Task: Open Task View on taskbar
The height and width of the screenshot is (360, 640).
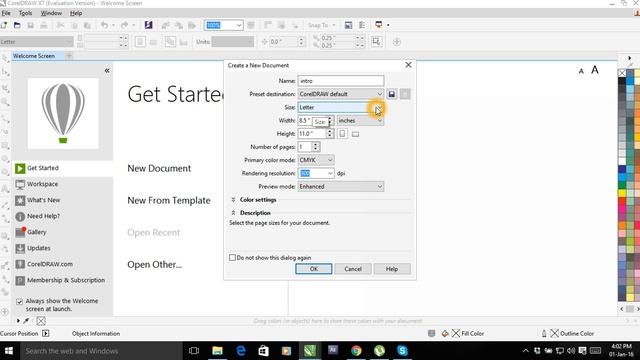Action: point(194,351)
